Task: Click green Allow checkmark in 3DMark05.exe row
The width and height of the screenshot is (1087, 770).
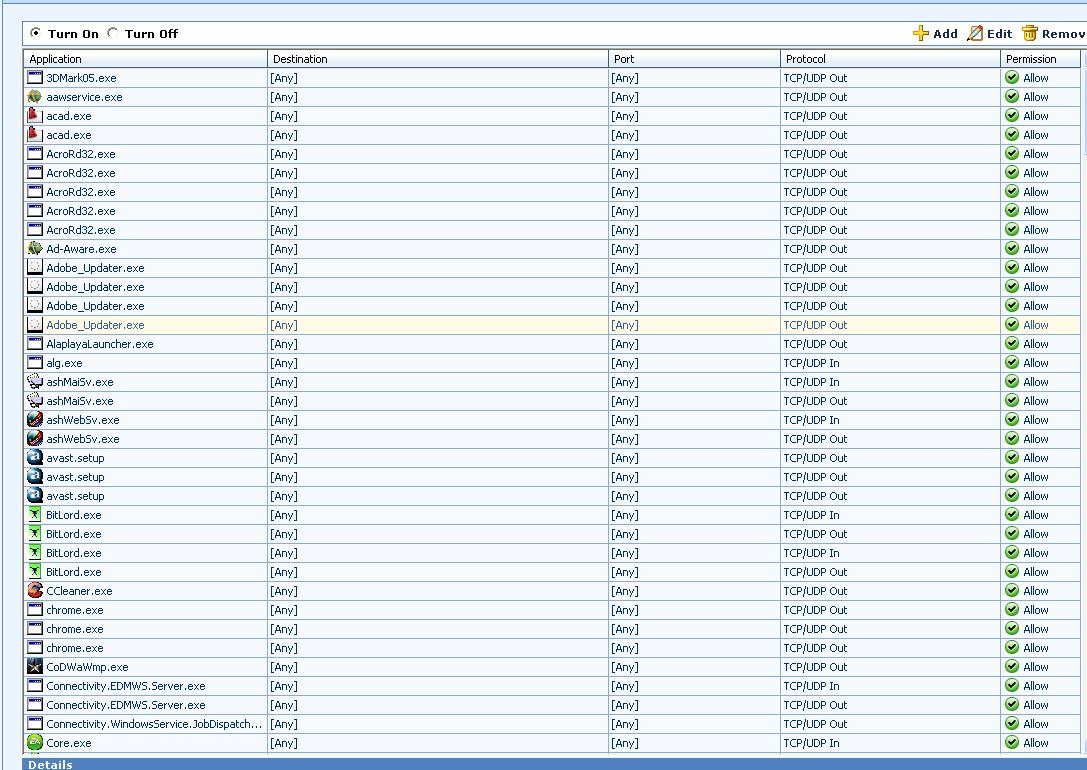Action: [1012, 78]
